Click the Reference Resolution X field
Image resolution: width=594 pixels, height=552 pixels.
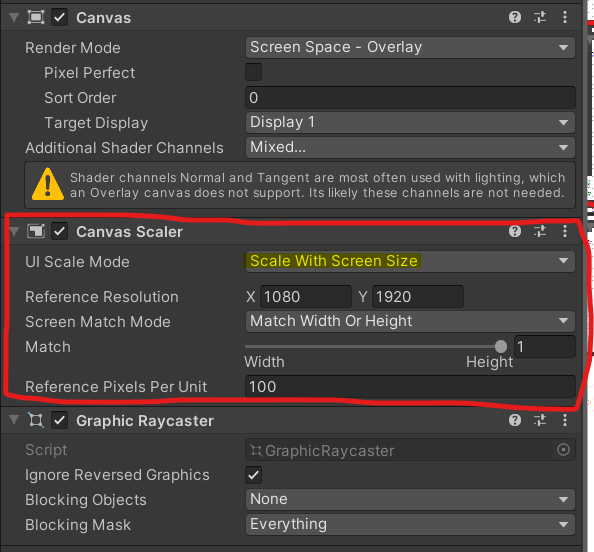tap(306, 297)
